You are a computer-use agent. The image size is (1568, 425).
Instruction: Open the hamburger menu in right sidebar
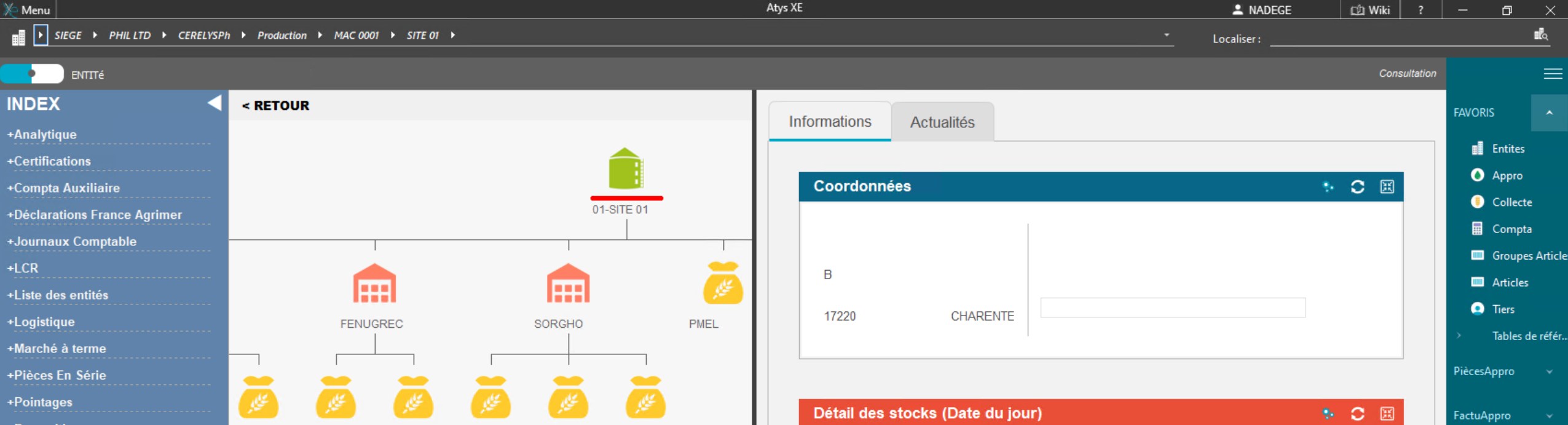click(1553, 74)
